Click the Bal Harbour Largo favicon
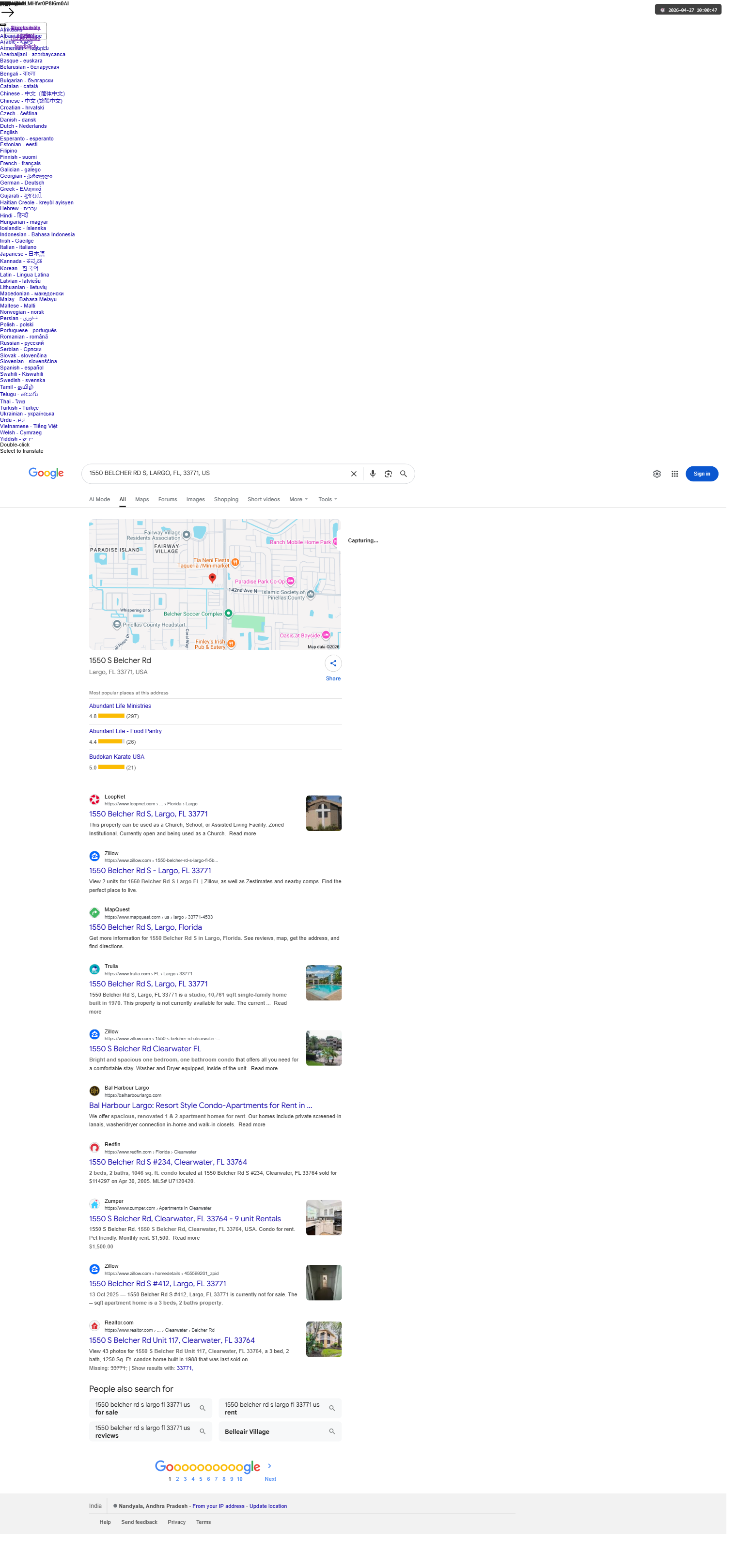Viewport: 735px width, 1568px height. point(94,1091)
